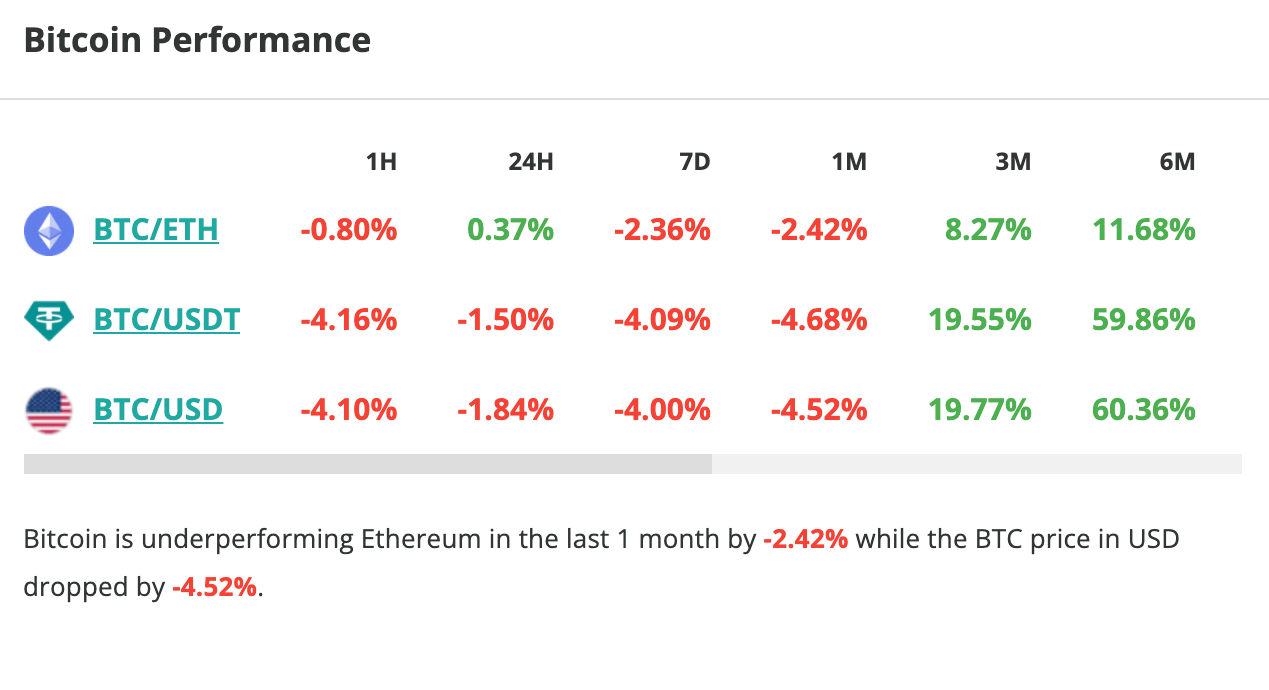
Task: Open the BTC/ETH pair link
Action: click(156, 231)
